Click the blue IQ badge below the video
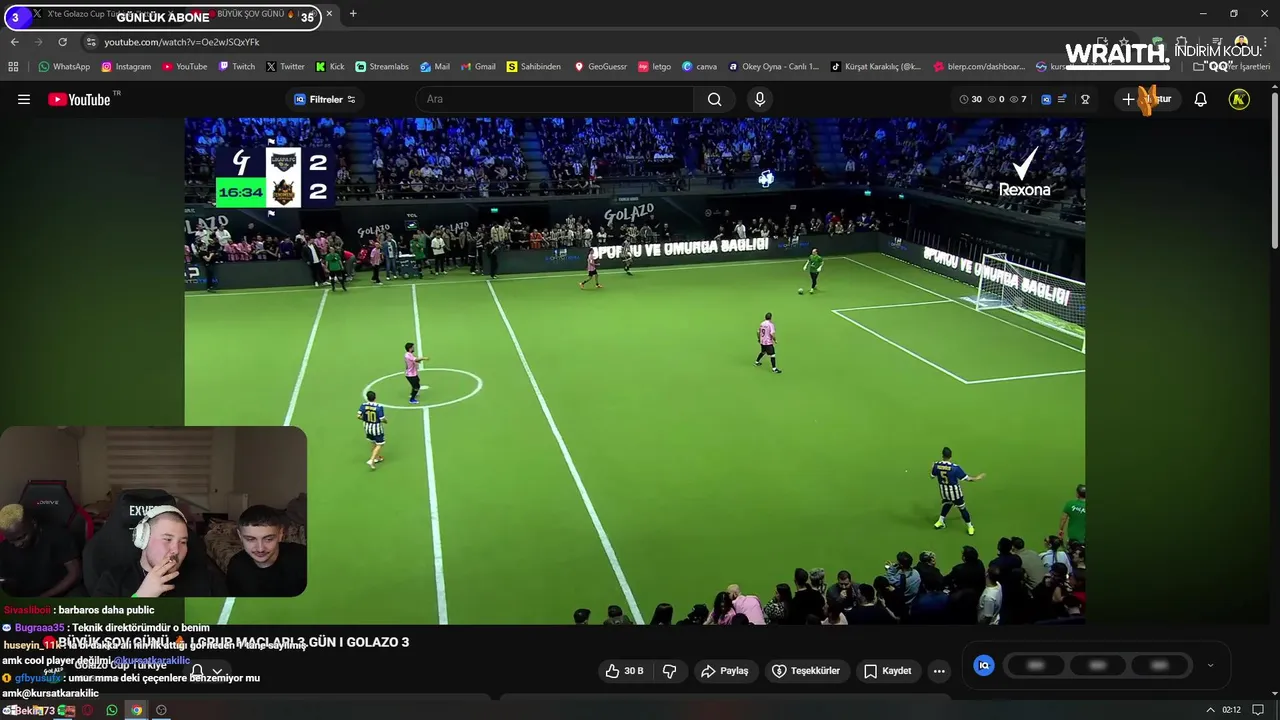Viewport: 1280px width, 720px height. coord(984,665)
